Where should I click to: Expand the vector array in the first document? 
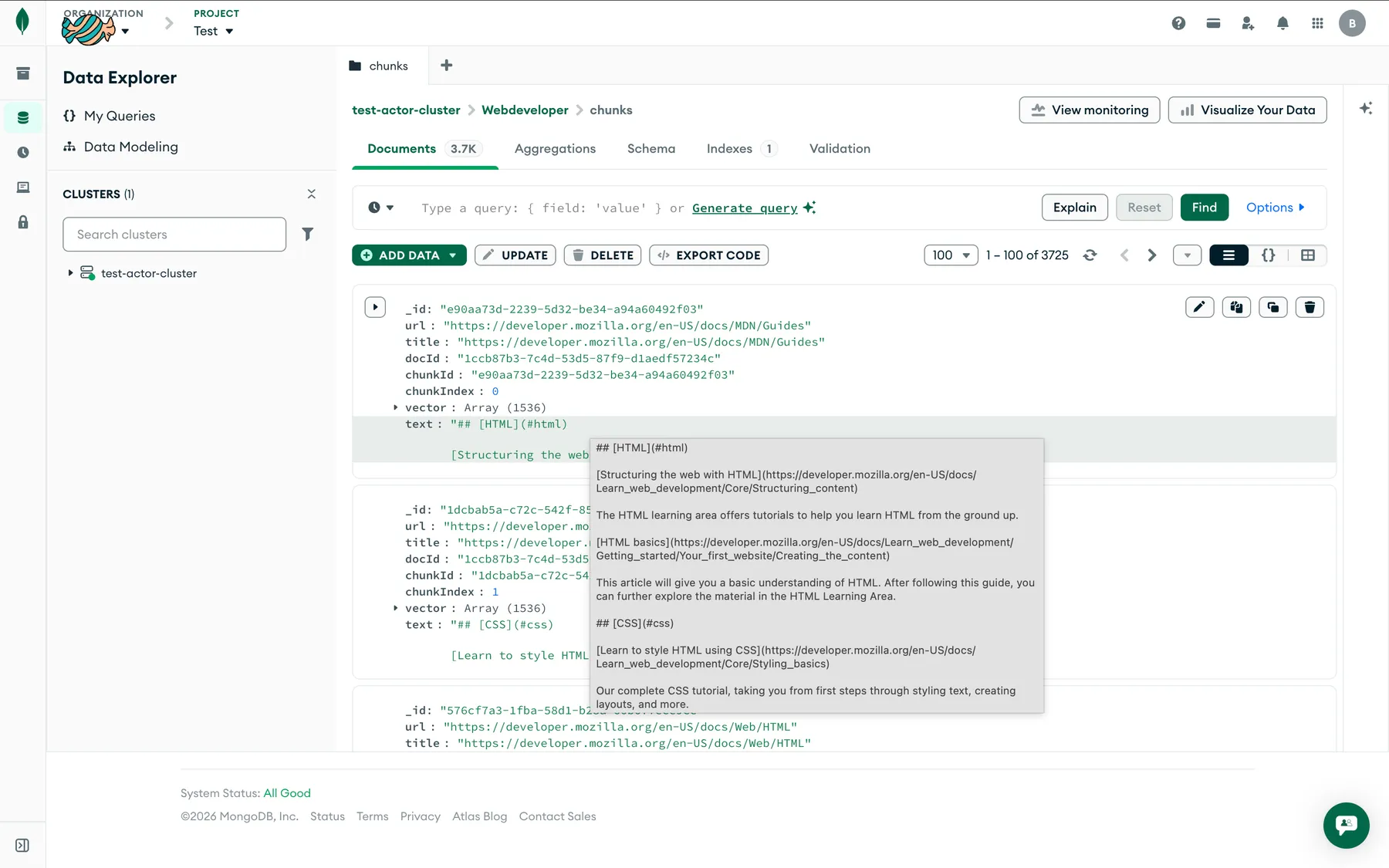[396, 407]
